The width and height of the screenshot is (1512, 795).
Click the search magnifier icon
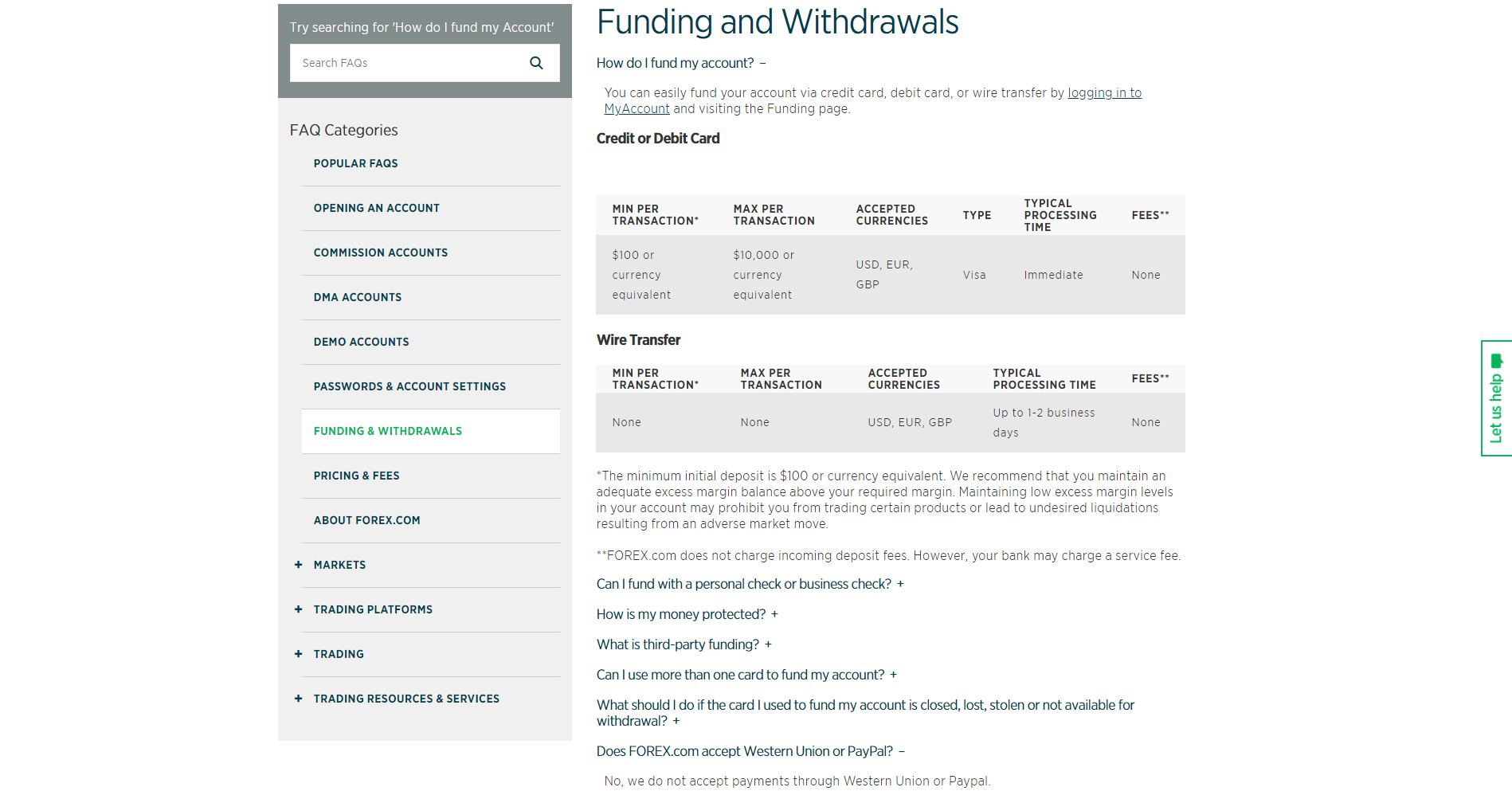click(536, 63)
